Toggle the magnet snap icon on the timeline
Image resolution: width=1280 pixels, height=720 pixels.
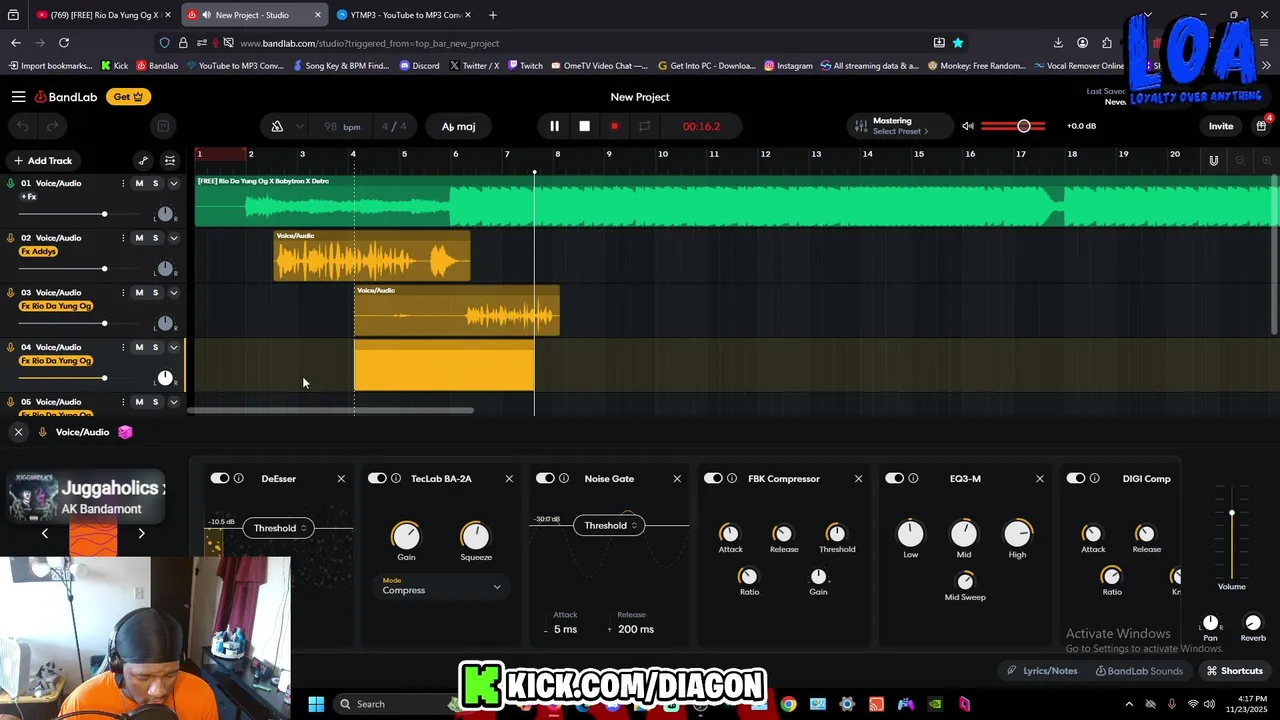coord(1213,160)
